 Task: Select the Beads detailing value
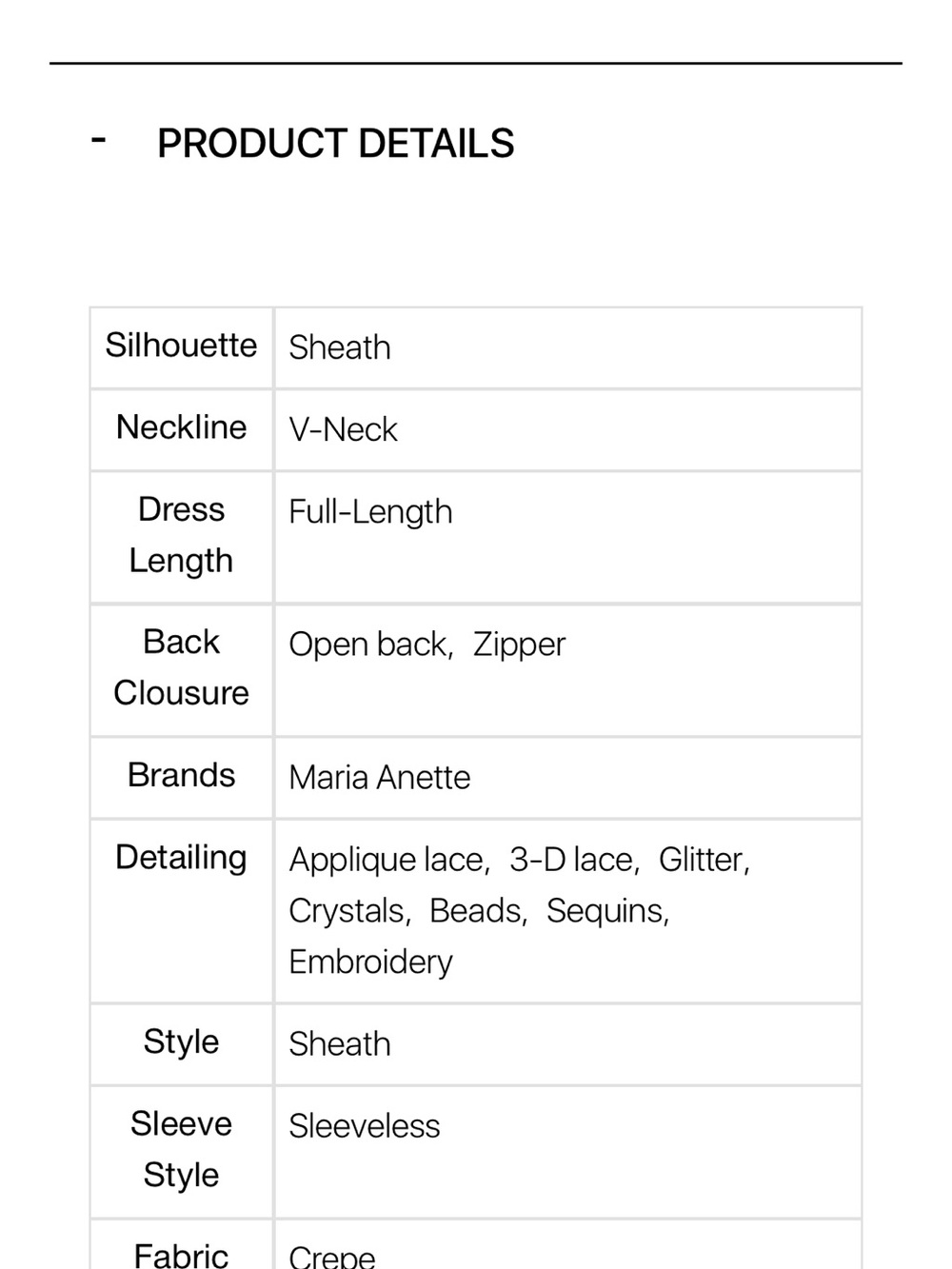coord(476,911)
